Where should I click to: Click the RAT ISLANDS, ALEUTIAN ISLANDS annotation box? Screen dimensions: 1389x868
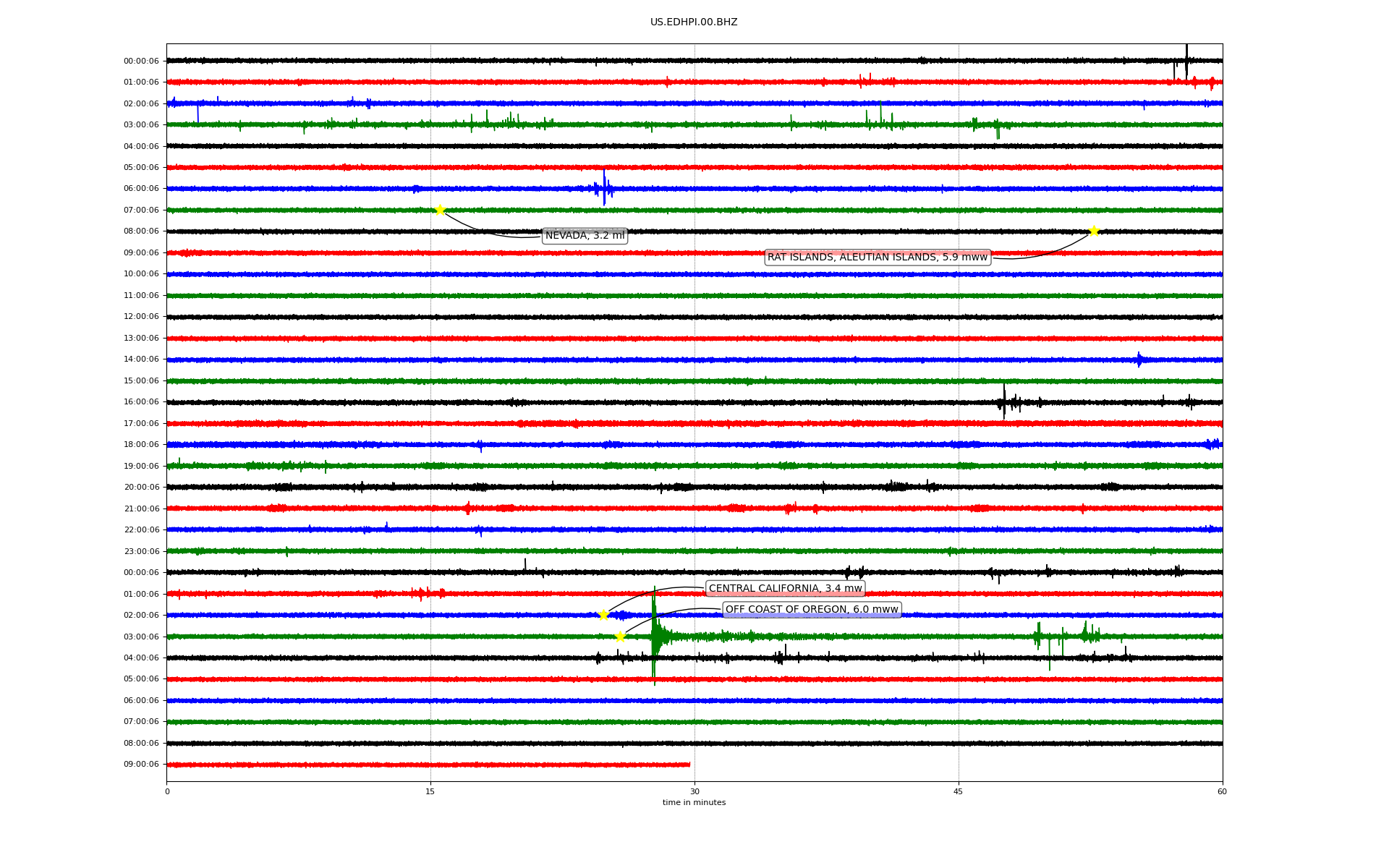877,258
